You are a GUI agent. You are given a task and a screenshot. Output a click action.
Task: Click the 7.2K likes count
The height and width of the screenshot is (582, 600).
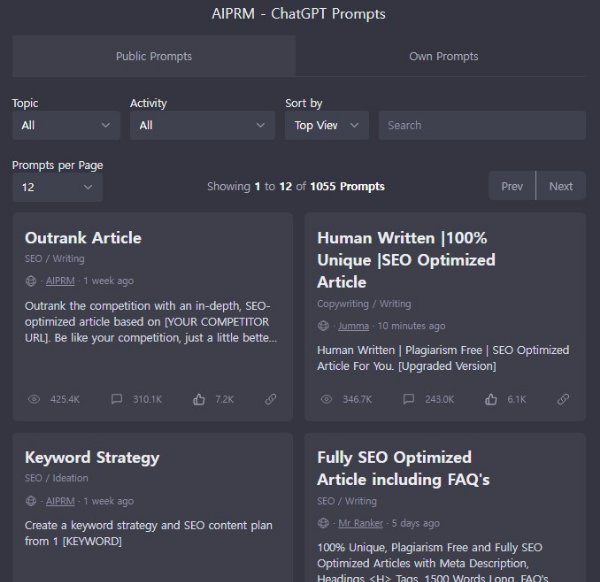tap(225, 399)
